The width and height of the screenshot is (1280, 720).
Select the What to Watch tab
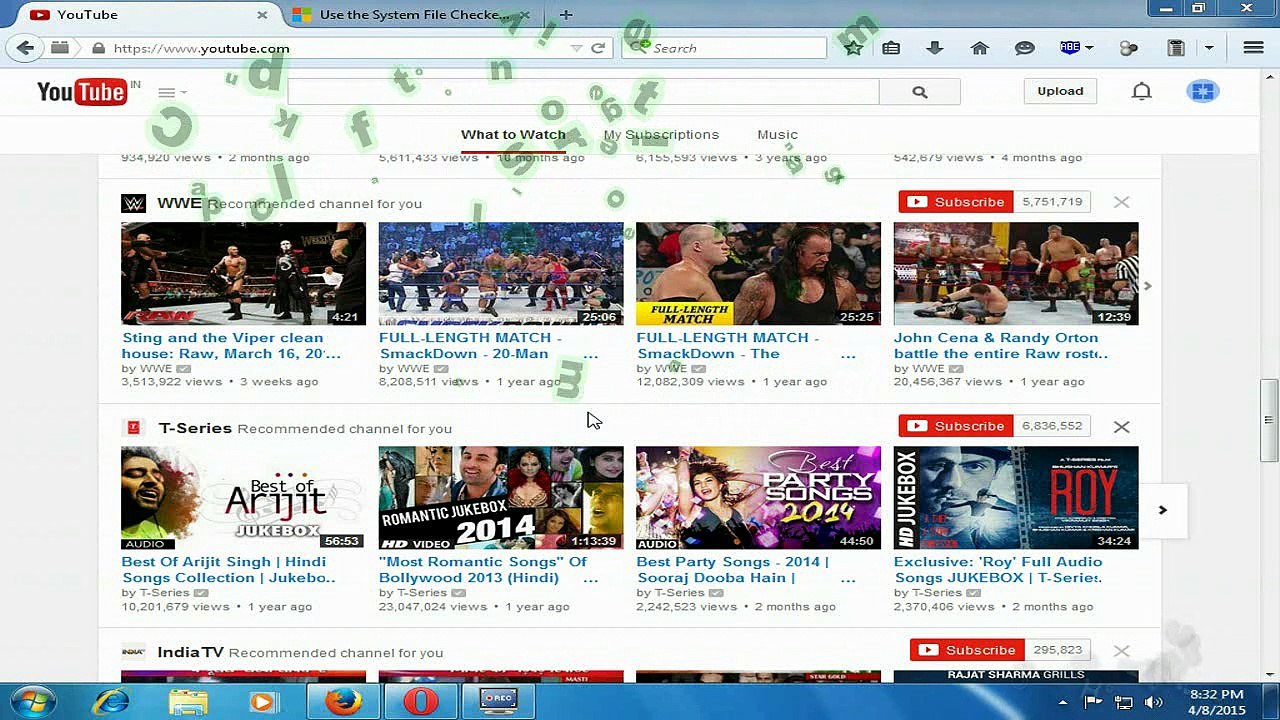[513, 135]
